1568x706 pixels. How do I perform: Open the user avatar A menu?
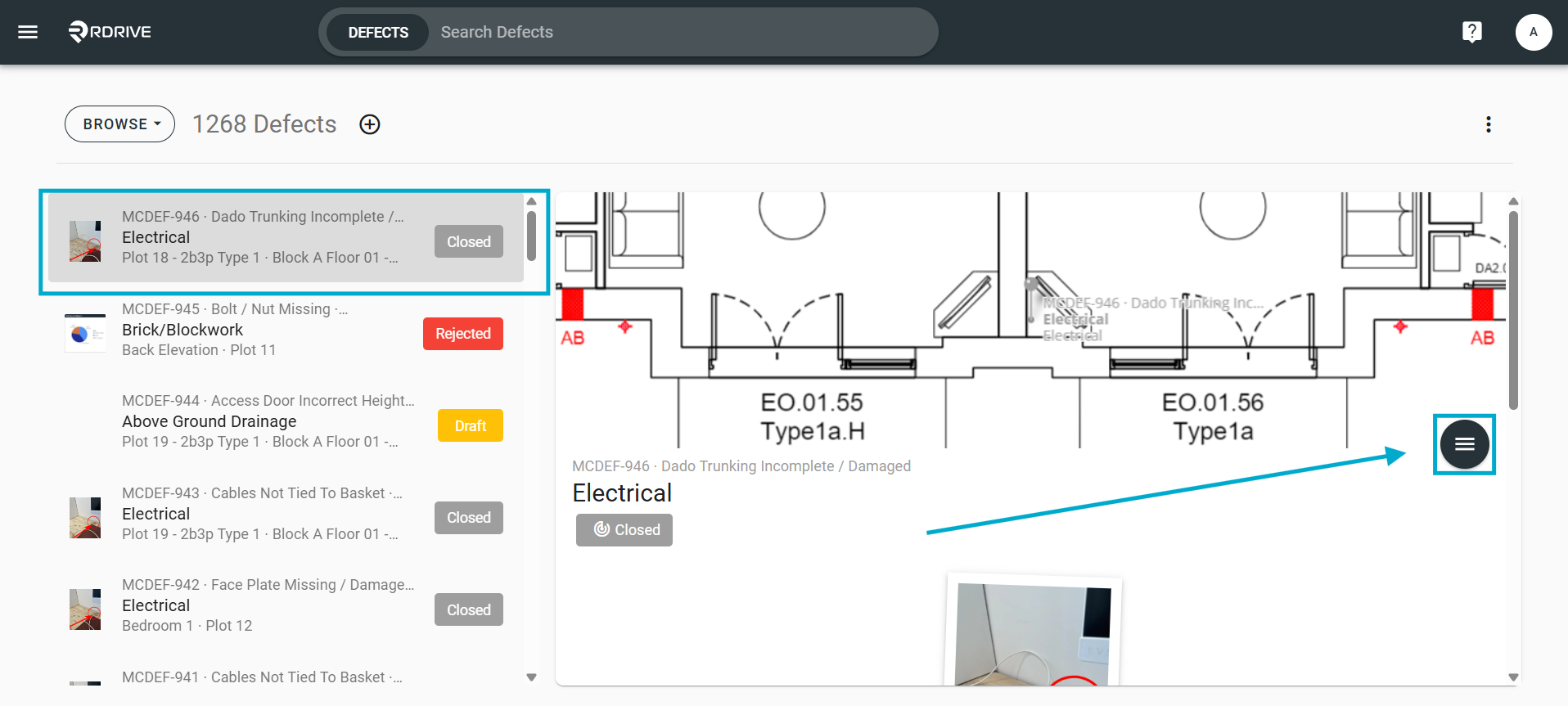(1533, 32)
